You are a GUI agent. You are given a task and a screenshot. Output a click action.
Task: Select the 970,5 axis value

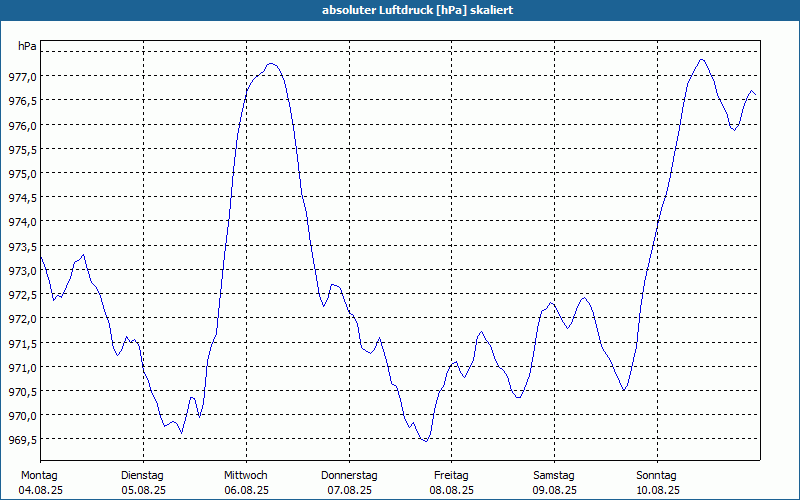[x=23, y=392]
